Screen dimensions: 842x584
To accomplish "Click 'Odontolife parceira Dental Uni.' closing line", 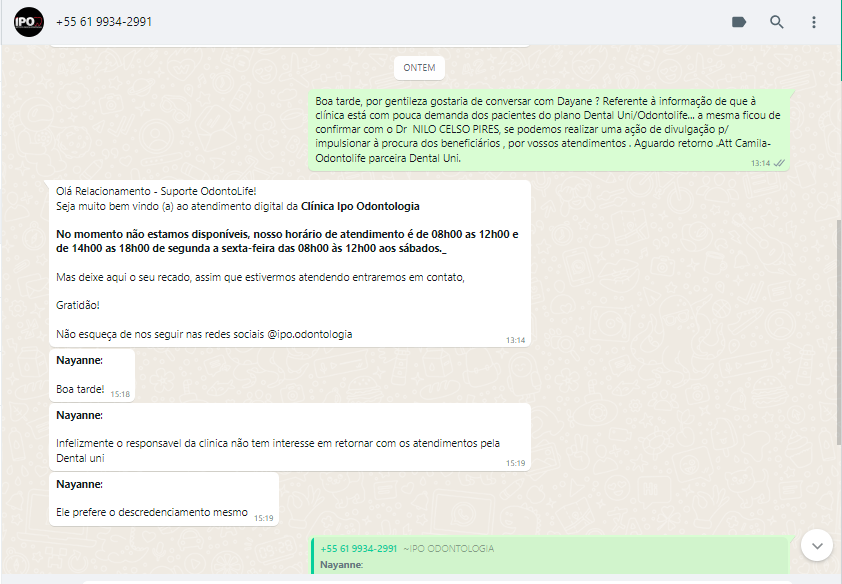I will point(388,158).
